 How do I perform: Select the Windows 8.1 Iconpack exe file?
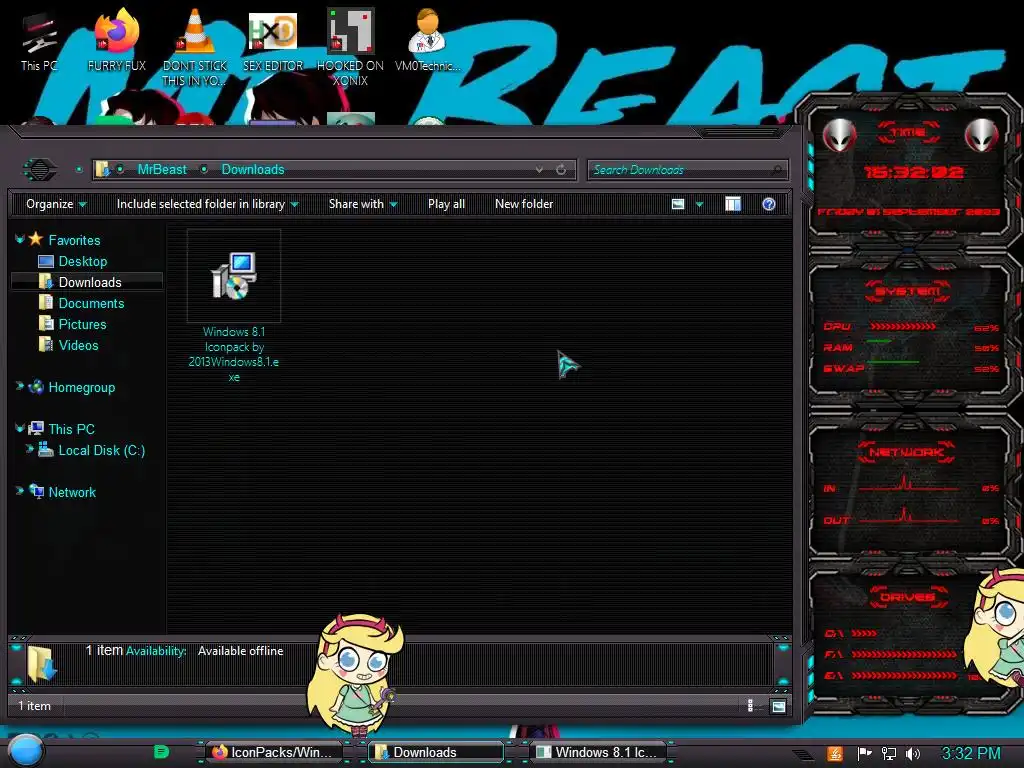(234, 306)
